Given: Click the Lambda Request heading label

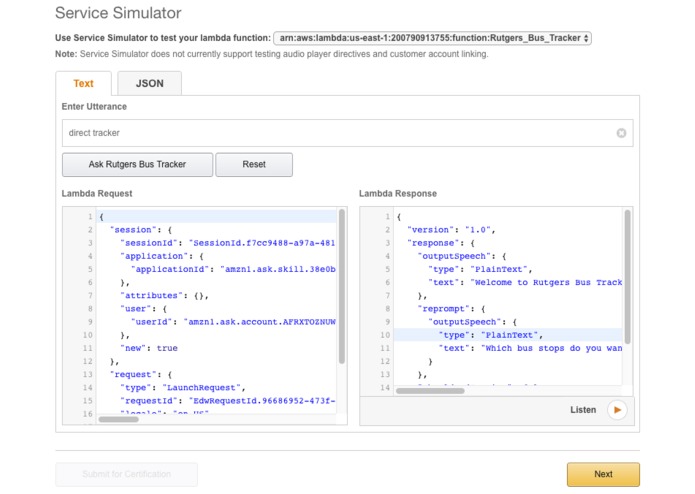Looking at the screenshot, I should [97, 194].
